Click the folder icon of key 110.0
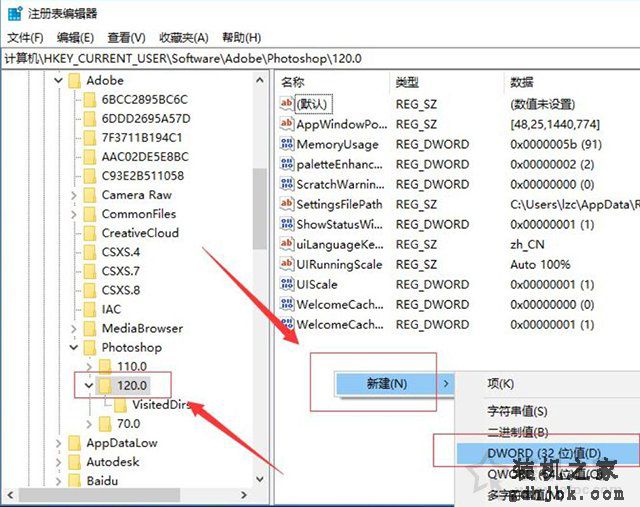Screen dimensions: 640x507 tap(105, 367)
